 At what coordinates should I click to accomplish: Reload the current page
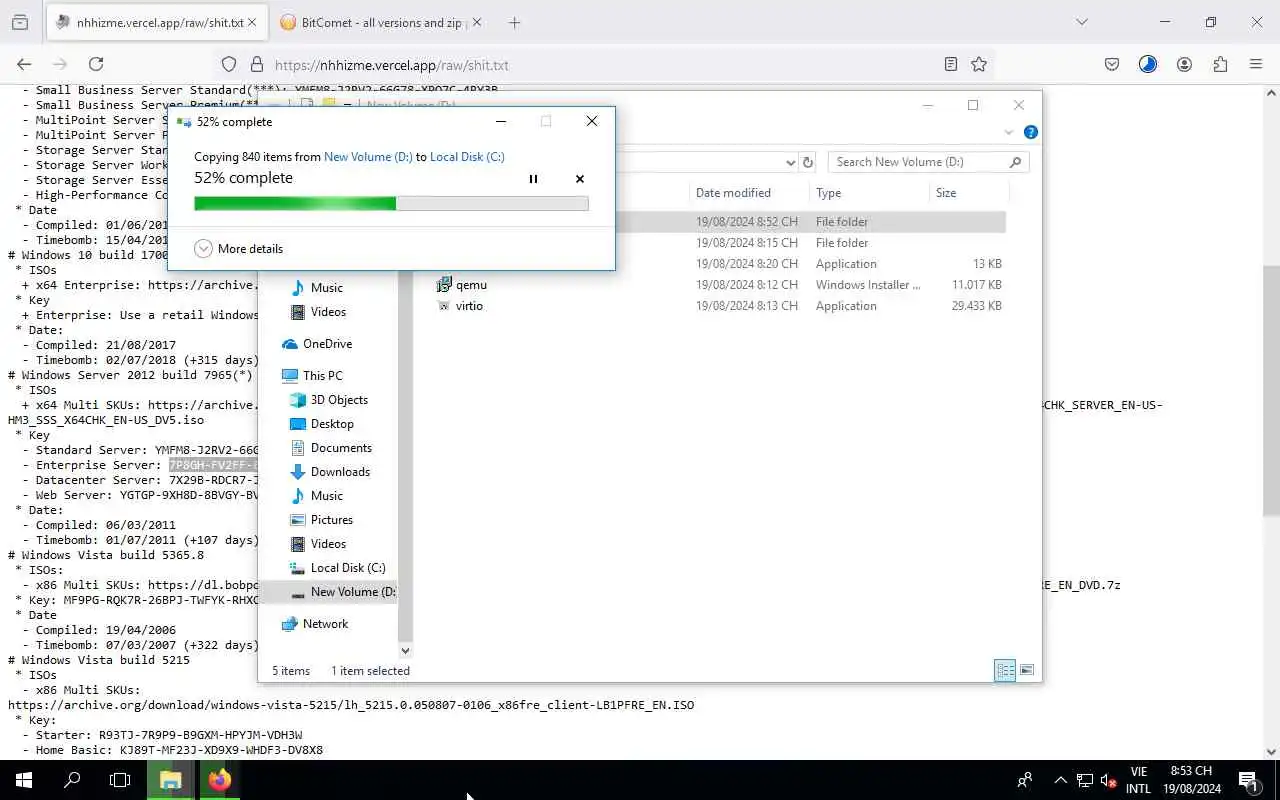[96, 64]
